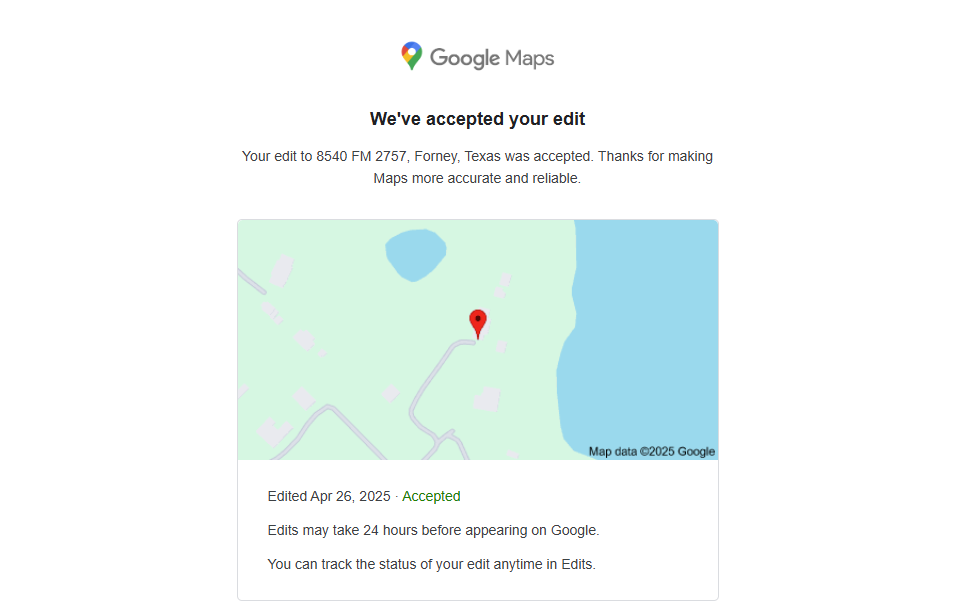Click the small pond on the map

pos(416,254)
